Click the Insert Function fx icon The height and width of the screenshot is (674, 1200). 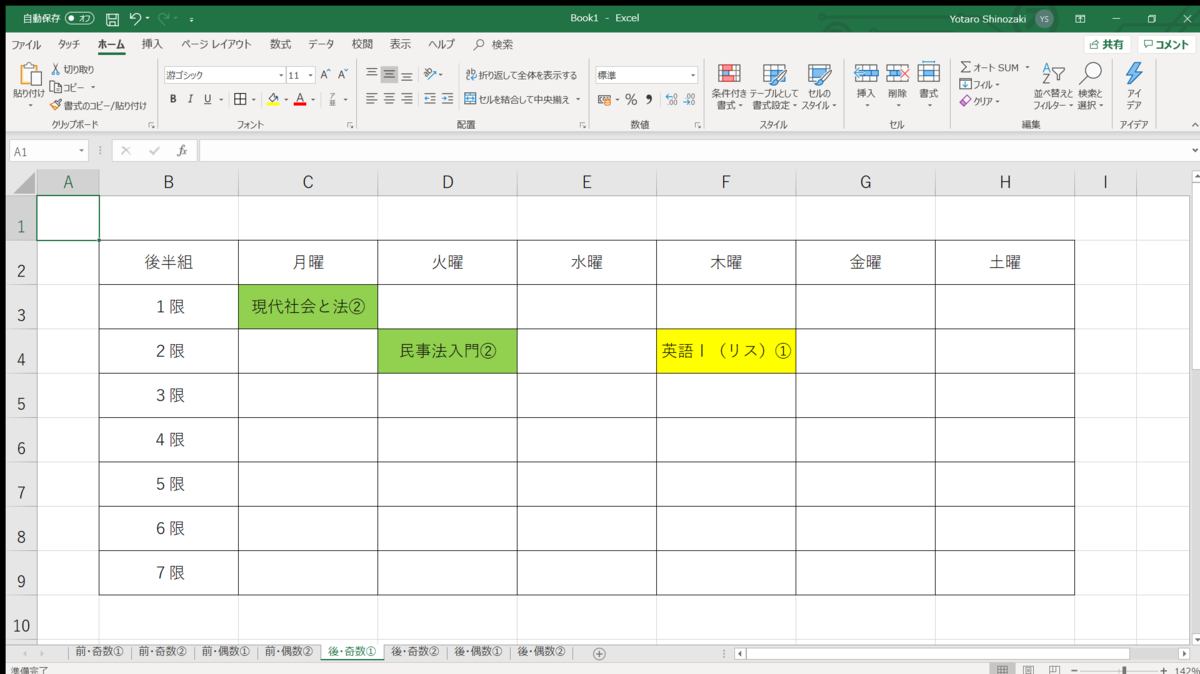182,151
